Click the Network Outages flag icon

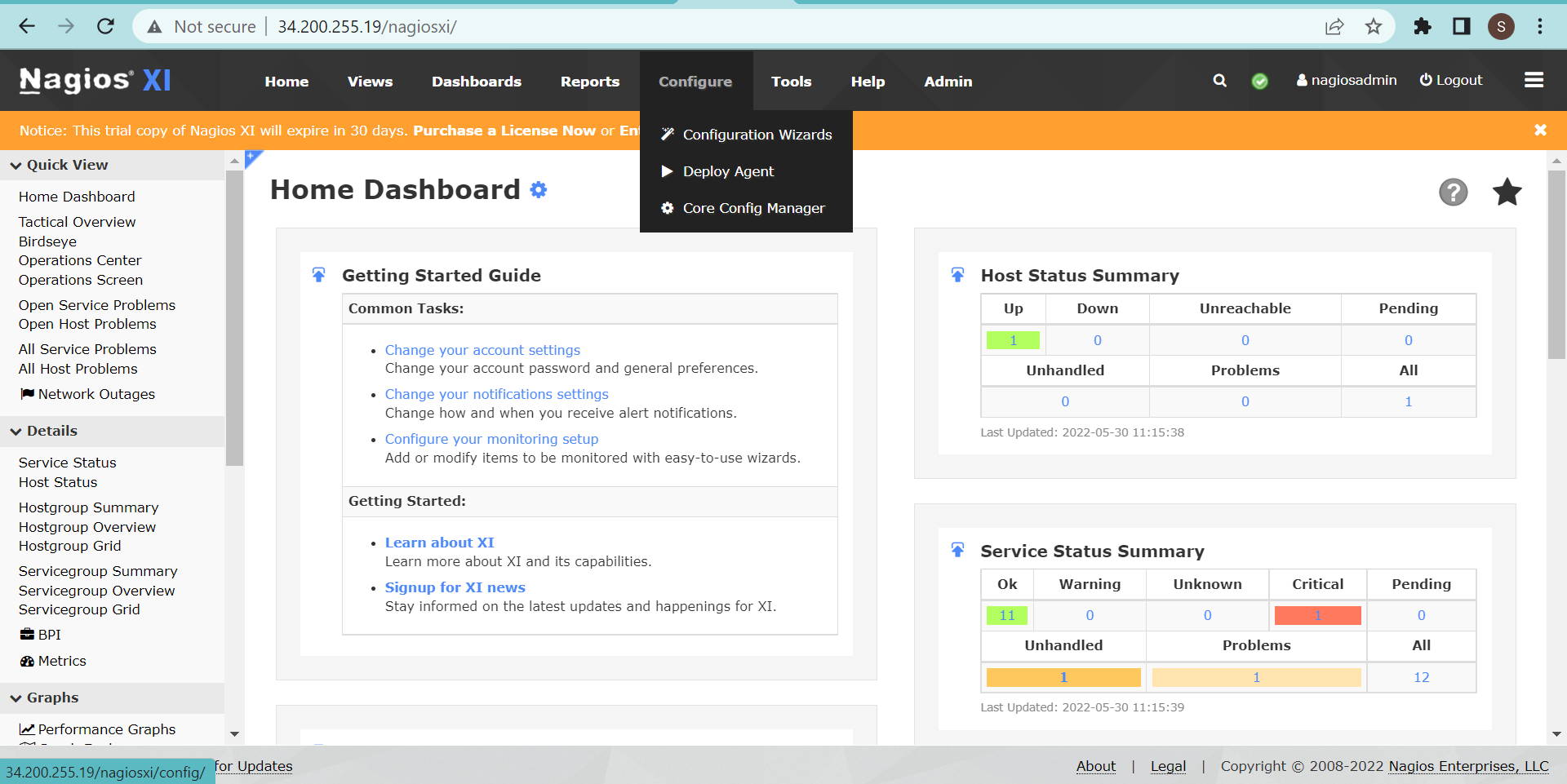pos(27,394)
